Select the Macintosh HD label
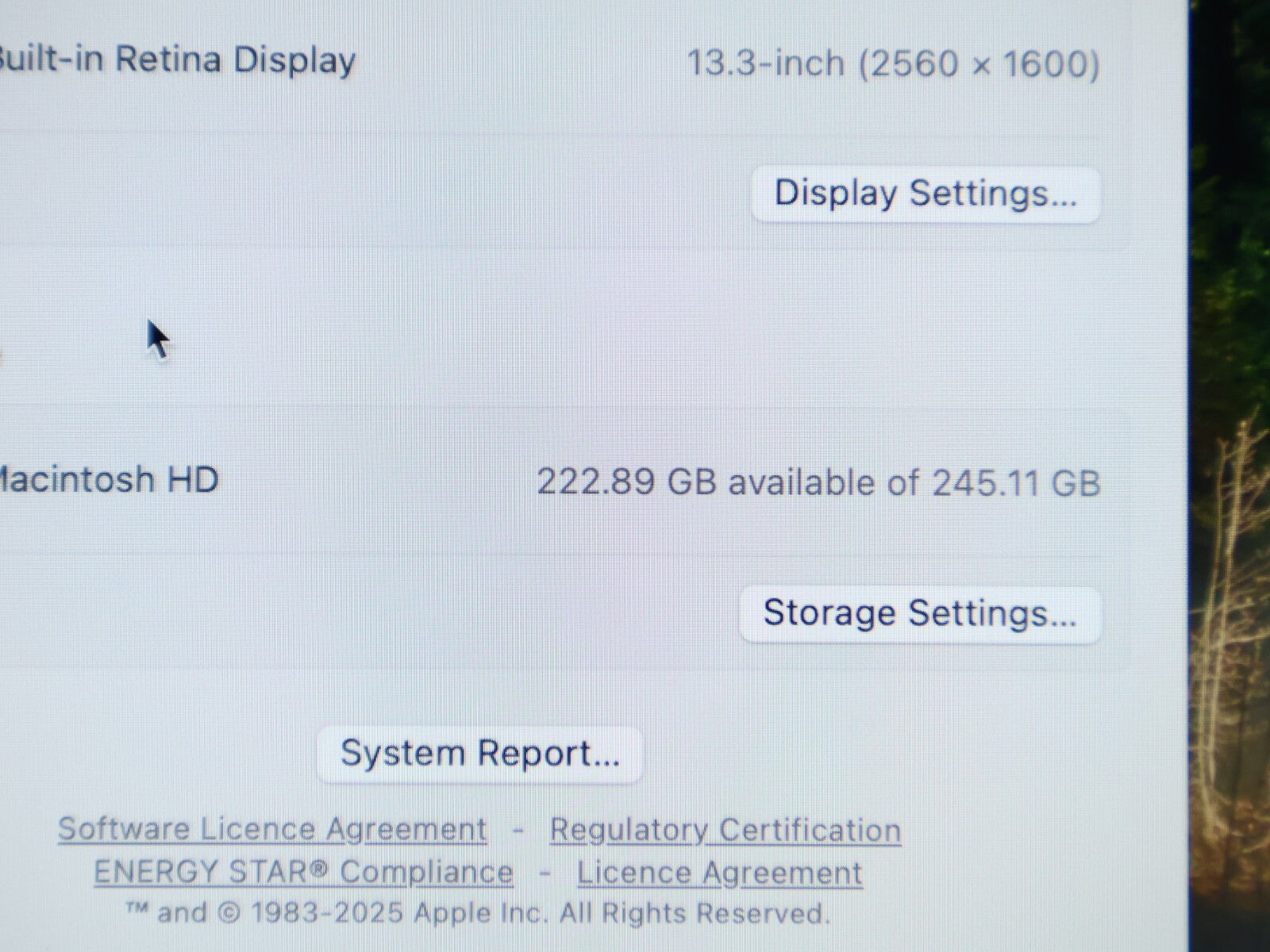The height and width of the screenshot is (952, 1270). point(109,479)
